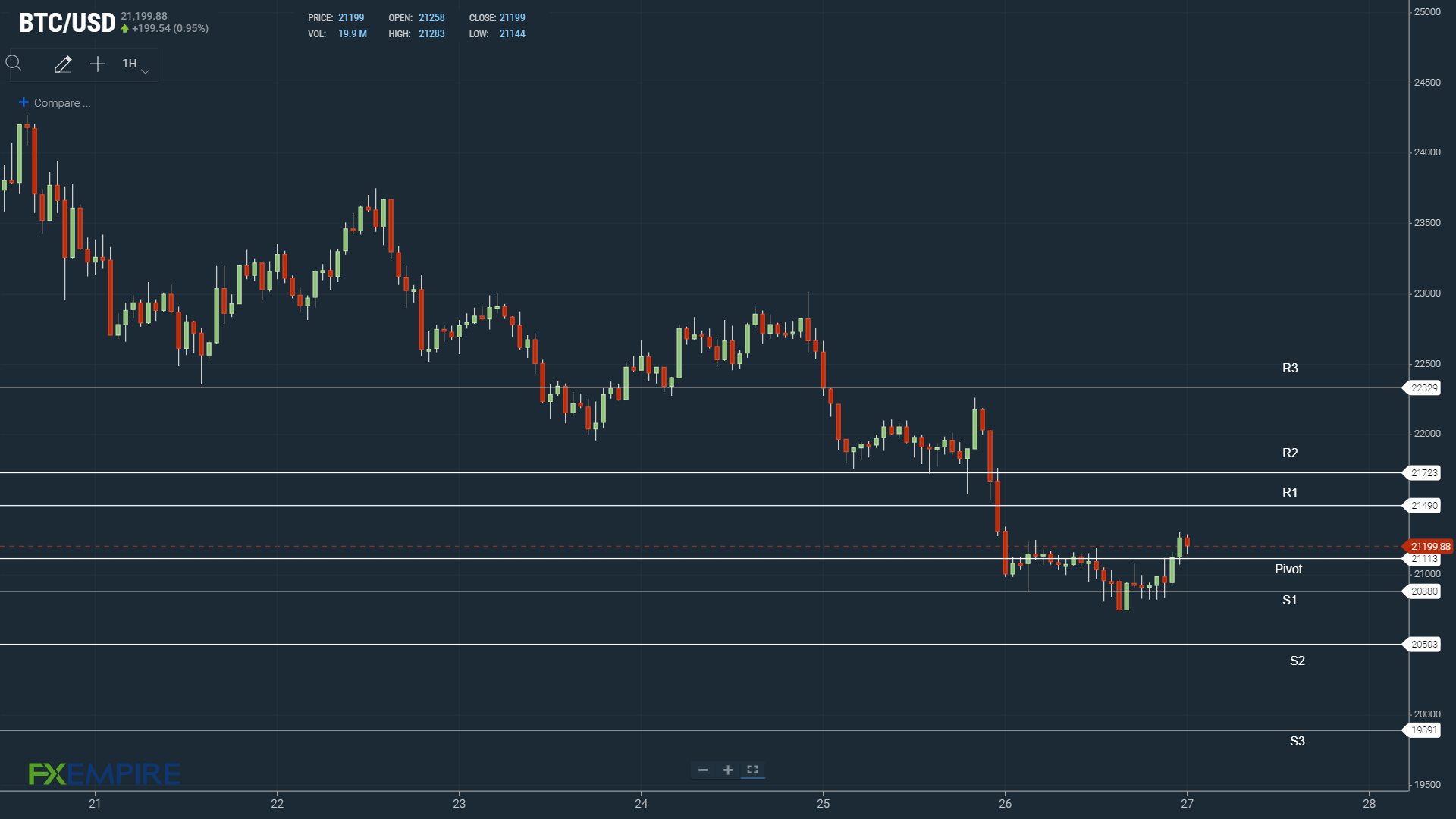Toggle fullscreen chart view
The height and width of the screenshot is (819, 1456).
pyautogui.click(x=752, y=770)
